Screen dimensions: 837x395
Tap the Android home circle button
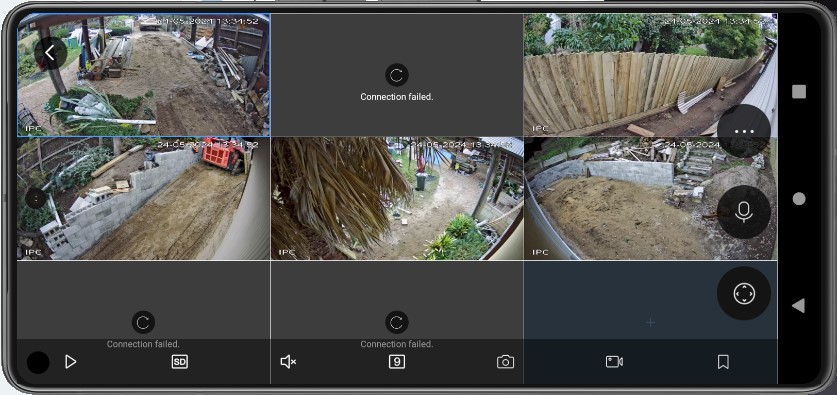(799, 199)
